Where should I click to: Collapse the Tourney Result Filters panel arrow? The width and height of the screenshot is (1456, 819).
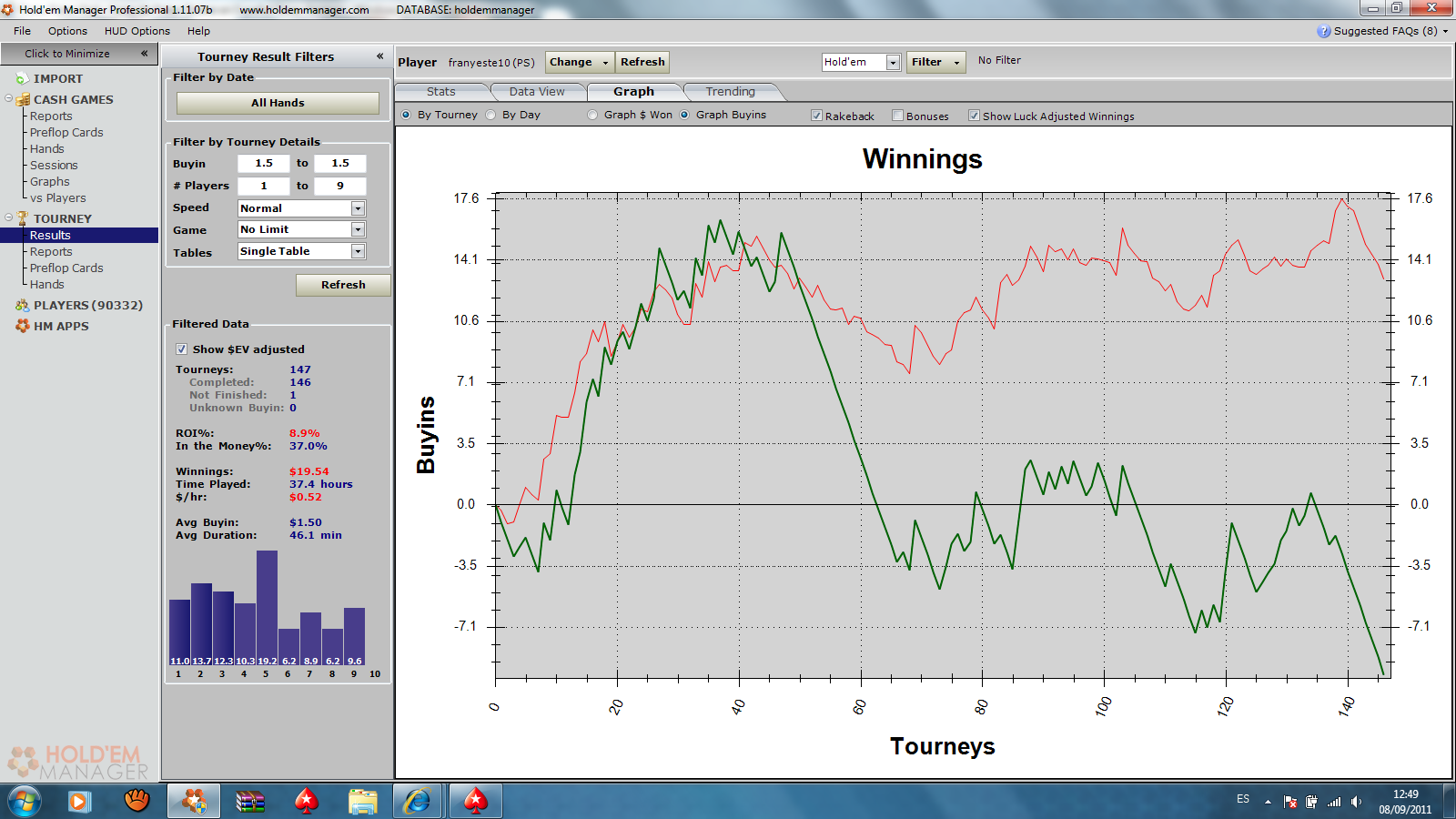click(x=380, y=56)
